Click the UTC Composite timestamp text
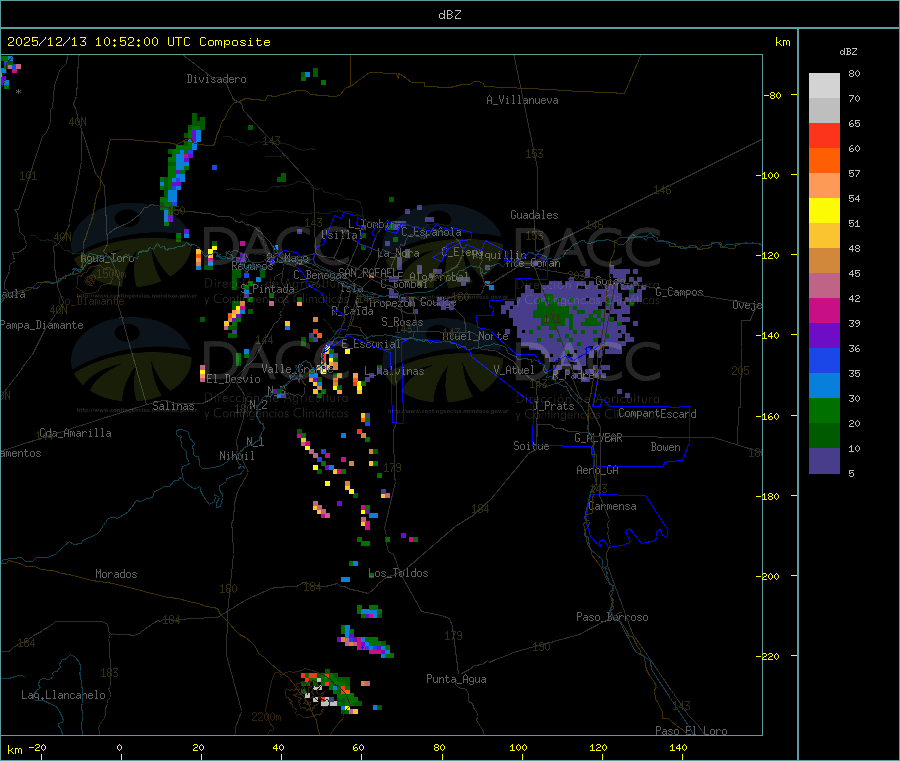This screenshot has width=900, height=761. 139,42
